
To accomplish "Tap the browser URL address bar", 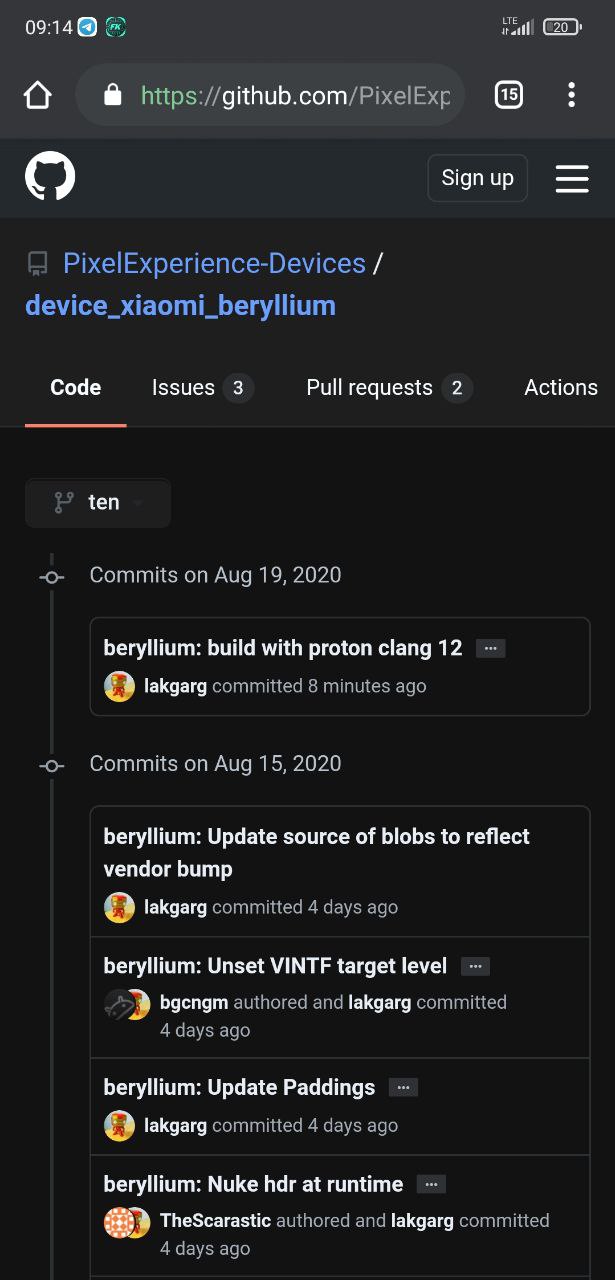I will [295, 95].
